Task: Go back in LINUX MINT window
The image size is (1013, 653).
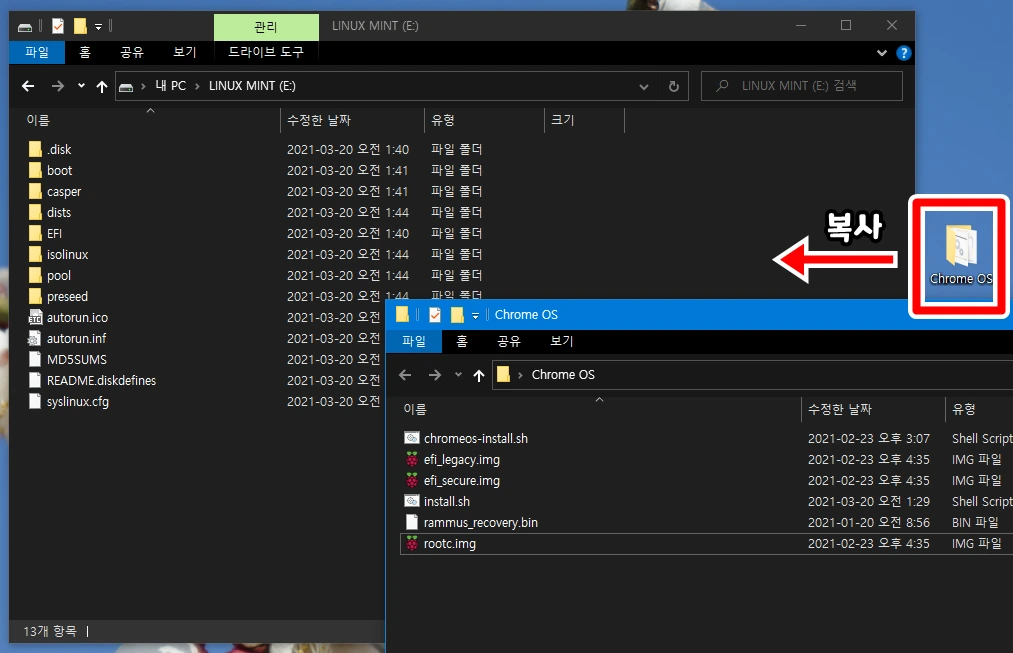Action: coord(28,86)
